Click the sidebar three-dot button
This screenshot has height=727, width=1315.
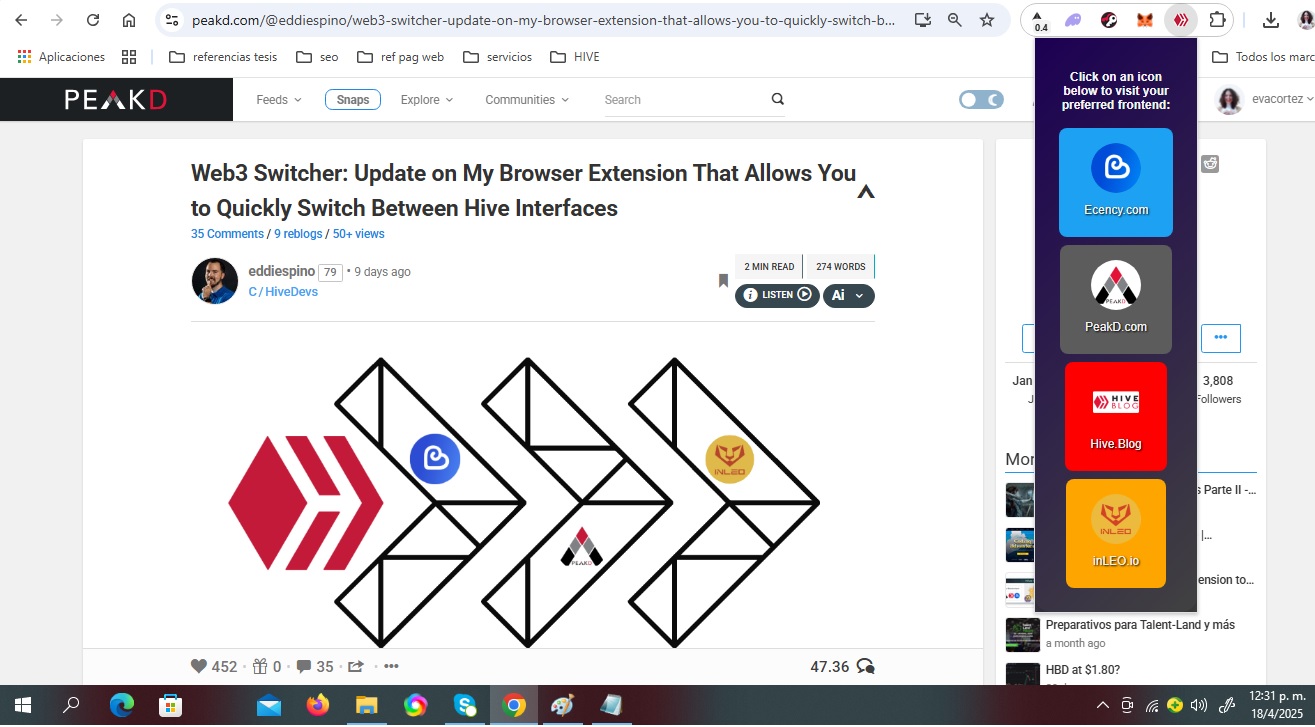pos(1221,338)
